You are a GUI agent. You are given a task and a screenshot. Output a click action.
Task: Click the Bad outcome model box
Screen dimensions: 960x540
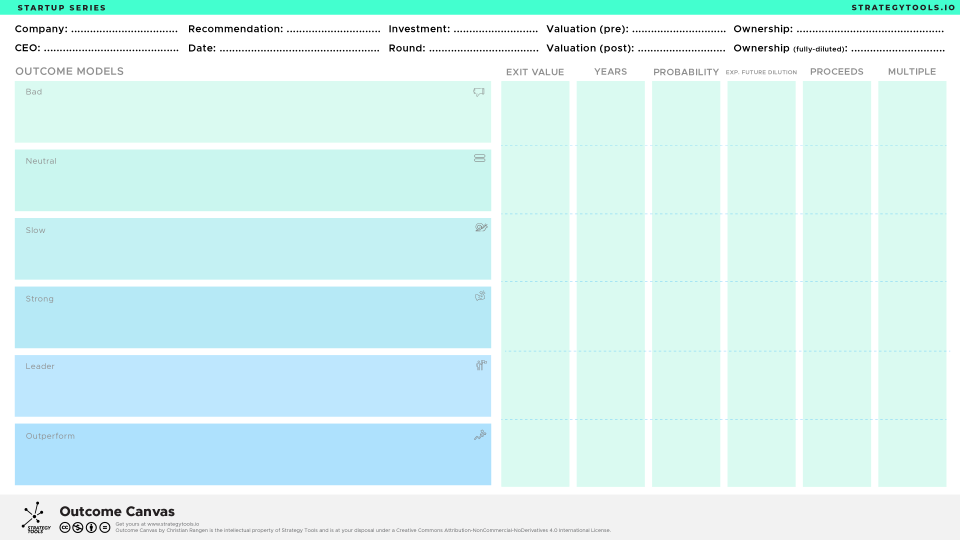tap(252, 112)
